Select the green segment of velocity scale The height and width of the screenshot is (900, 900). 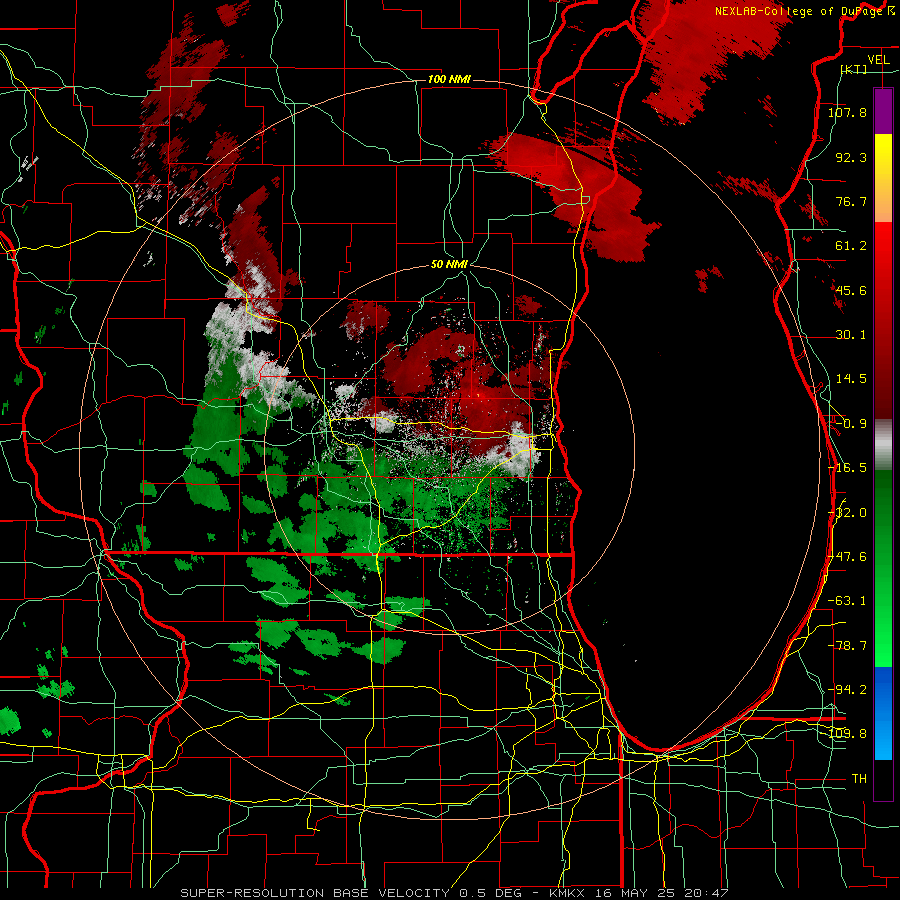point(883,569)
